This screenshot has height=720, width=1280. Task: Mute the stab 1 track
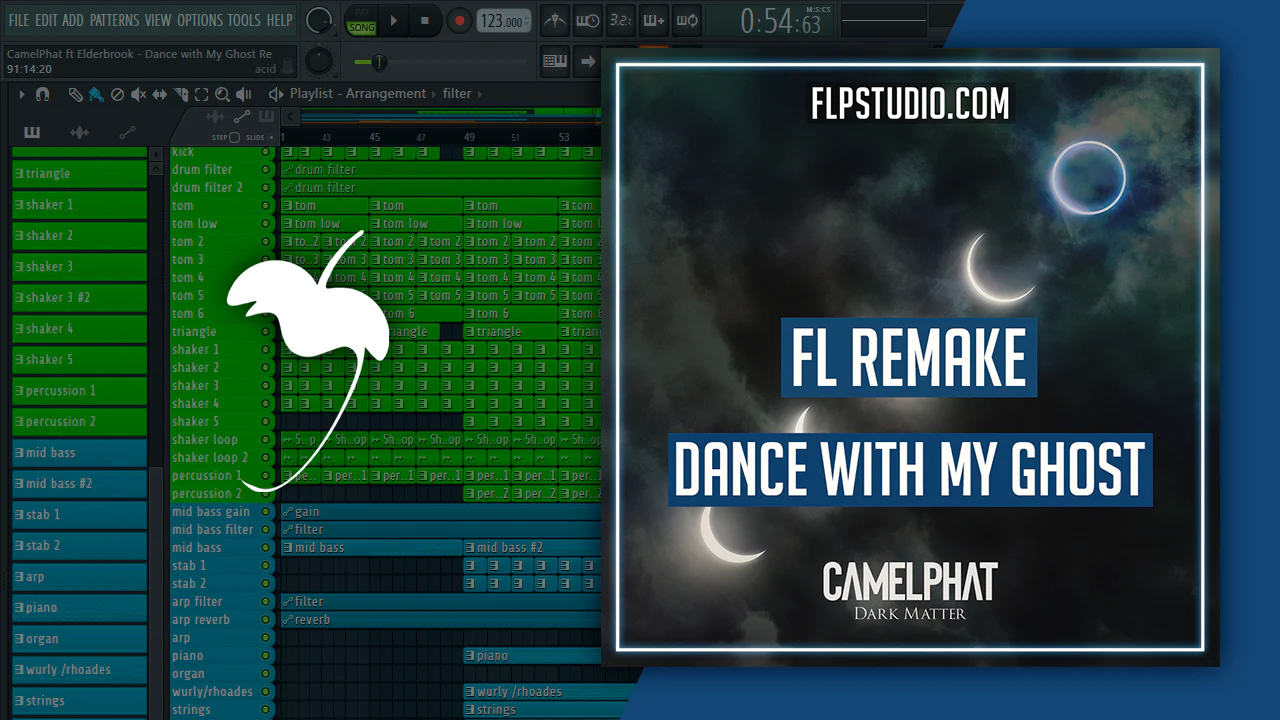[x=265, y=565]
